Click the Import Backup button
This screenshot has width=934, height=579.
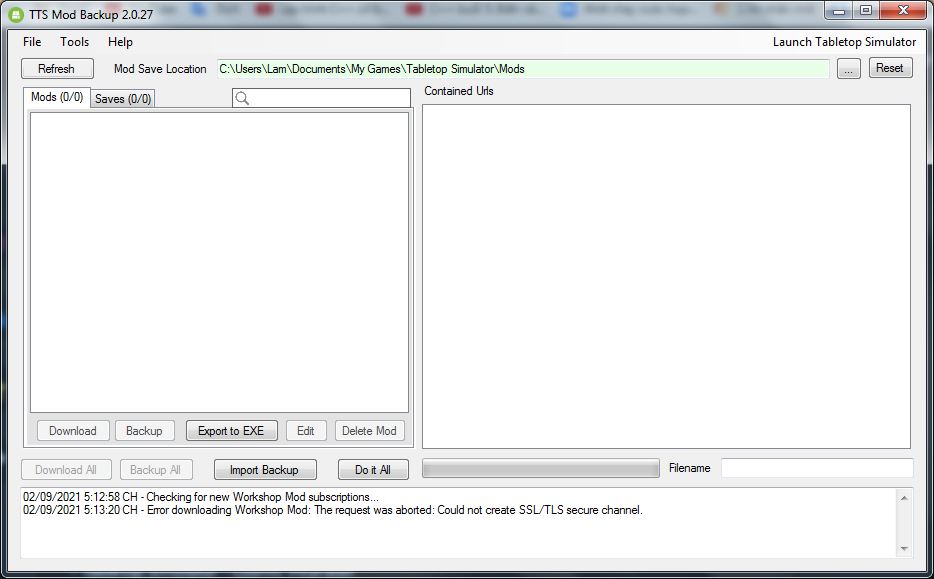264,470
